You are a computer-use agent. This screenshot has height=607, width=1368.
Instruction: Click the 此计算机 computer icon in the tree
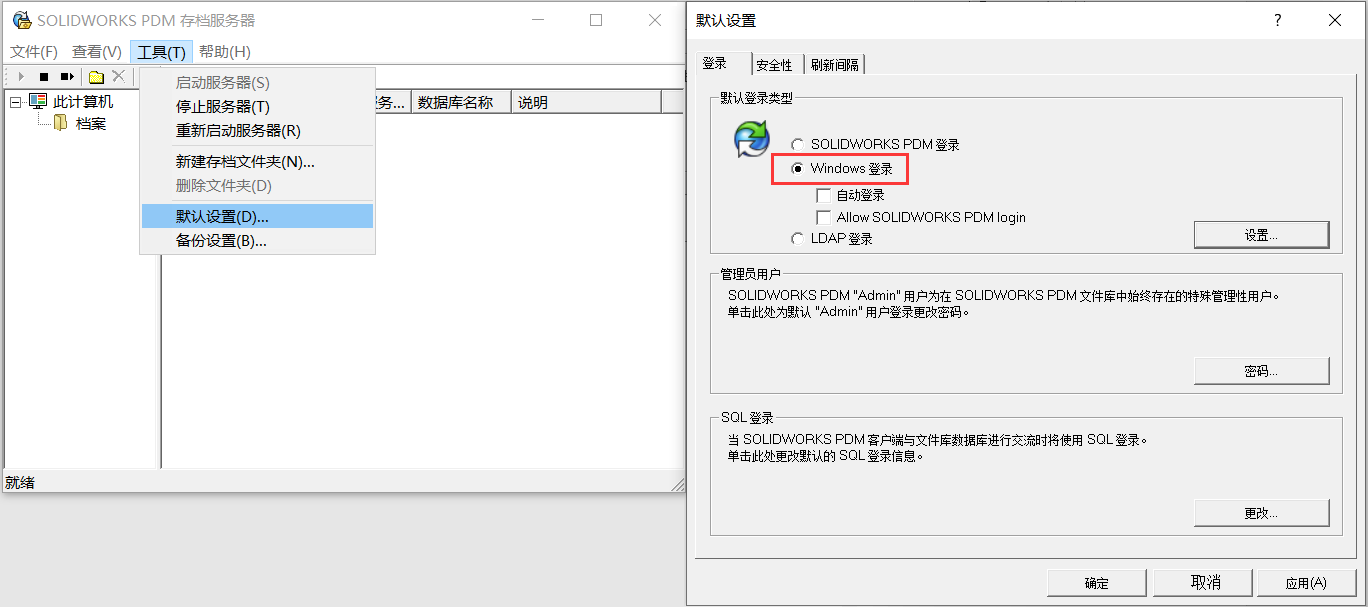(x=36, y=101)
